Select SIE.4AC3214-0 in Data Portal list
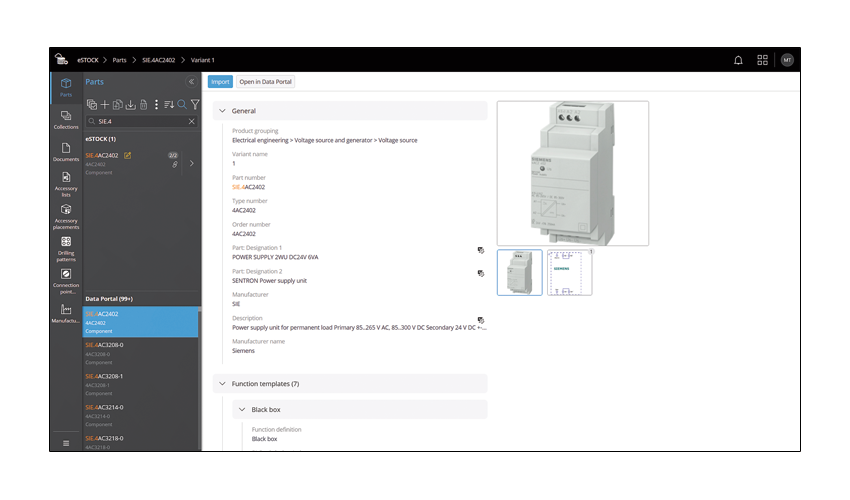The width and height of the screenshot is (850, 500). pyautogui.click(x=140, y=415)
